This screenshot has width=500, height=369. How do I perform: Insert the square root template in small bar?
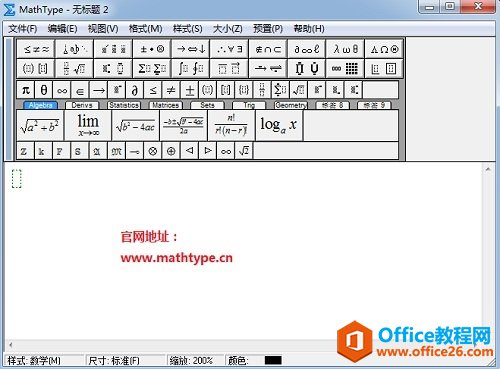[298, 90]
